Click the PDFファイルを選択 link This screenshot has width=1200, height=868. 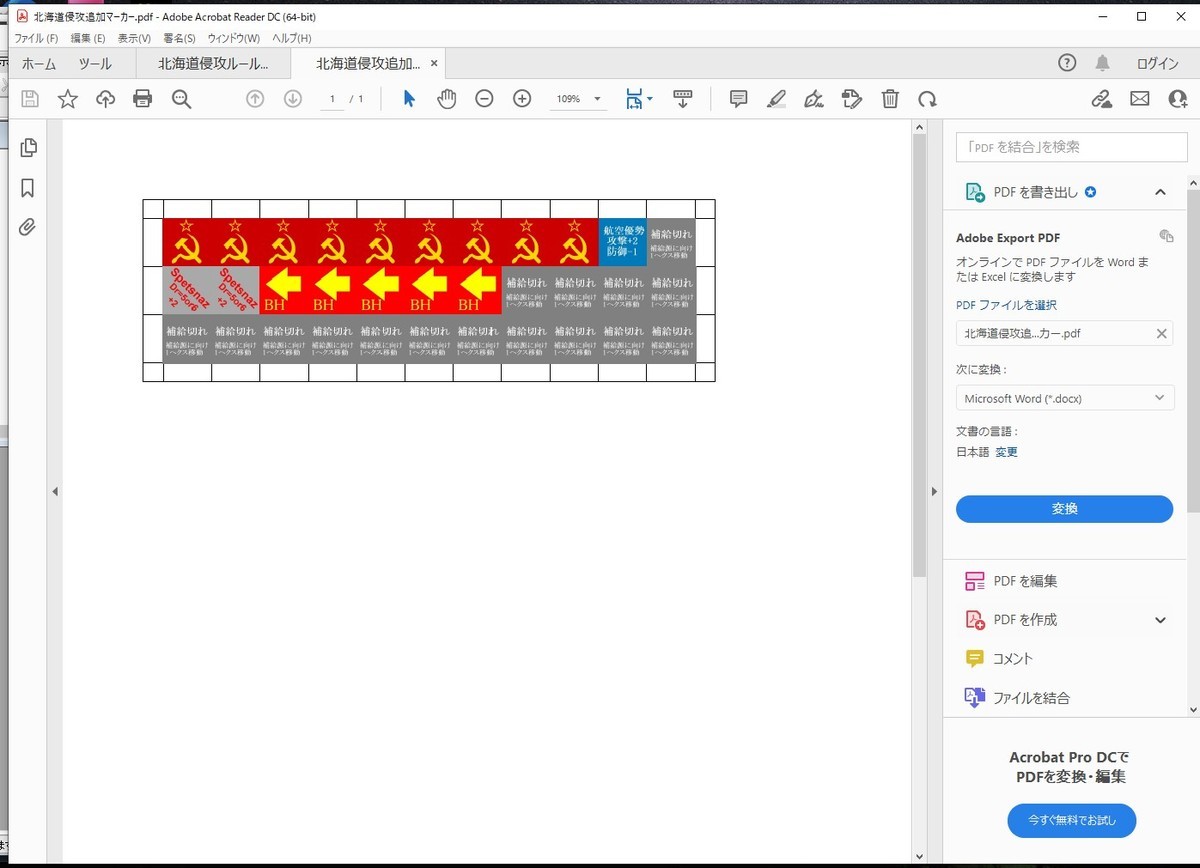[1006, 305]
